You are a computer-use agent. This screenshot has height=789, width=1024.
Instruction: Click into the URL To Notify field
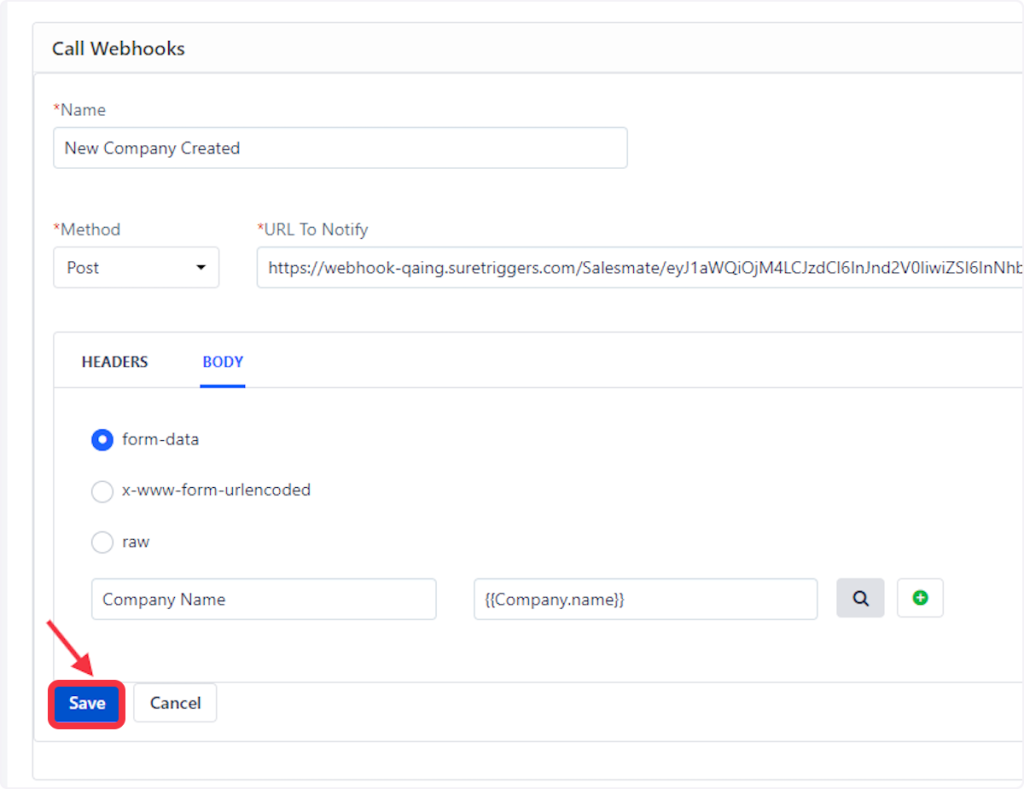point(640,268)
